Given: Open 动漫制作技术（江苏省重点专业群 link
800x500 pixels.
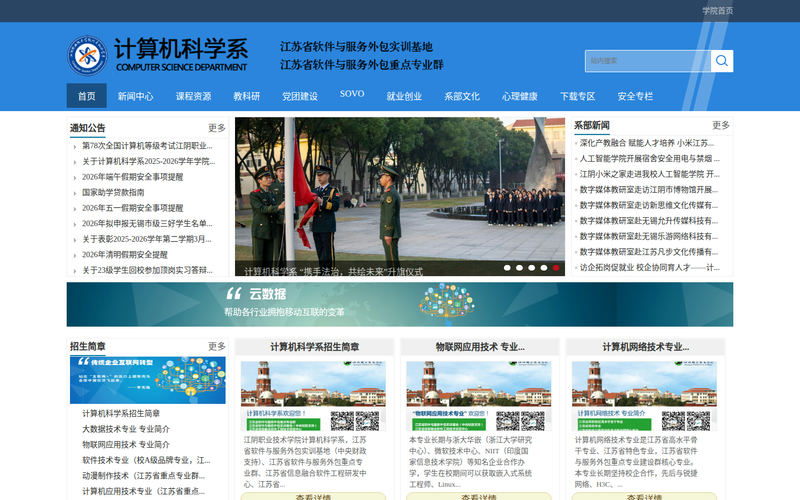Looking at the screenshot, I should (x=143, y=476).
